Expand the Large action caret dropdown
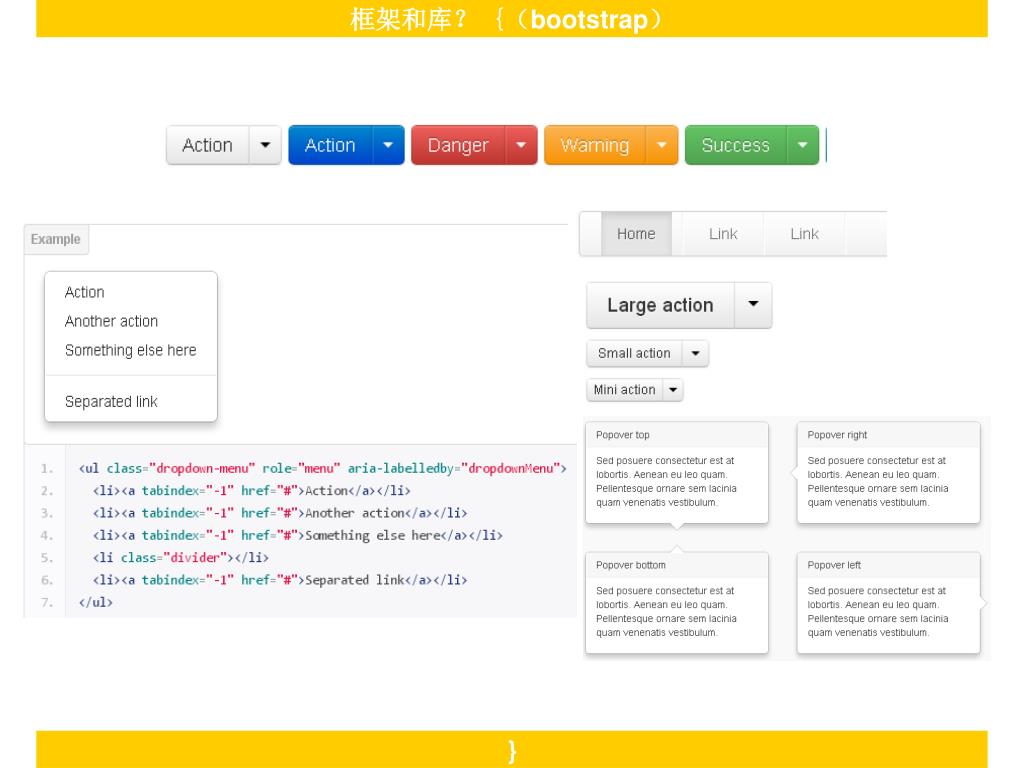Image resolution: width=1024 pixels, height=768 pixels. (x=753, y=305)
